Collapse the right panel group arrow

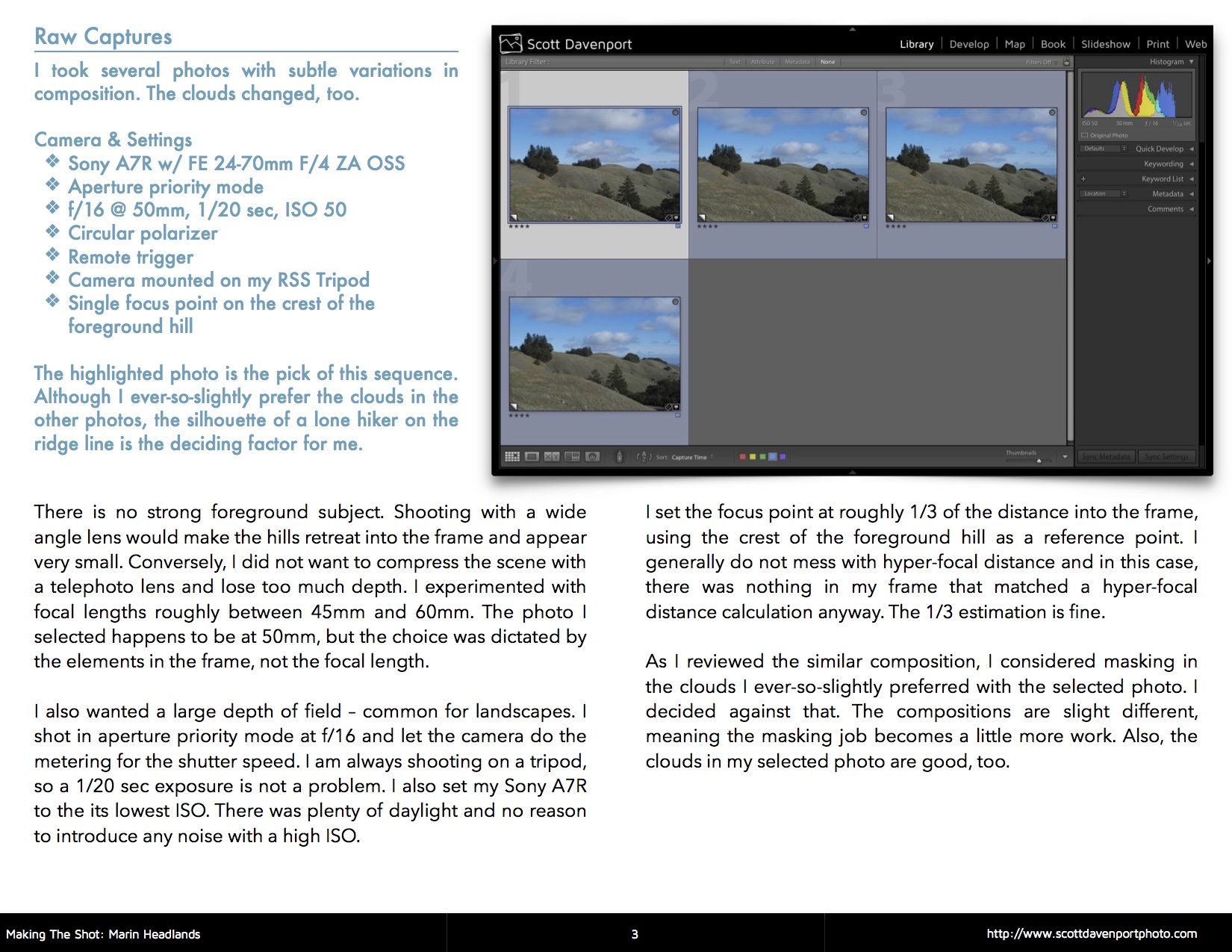point(1209,261)
